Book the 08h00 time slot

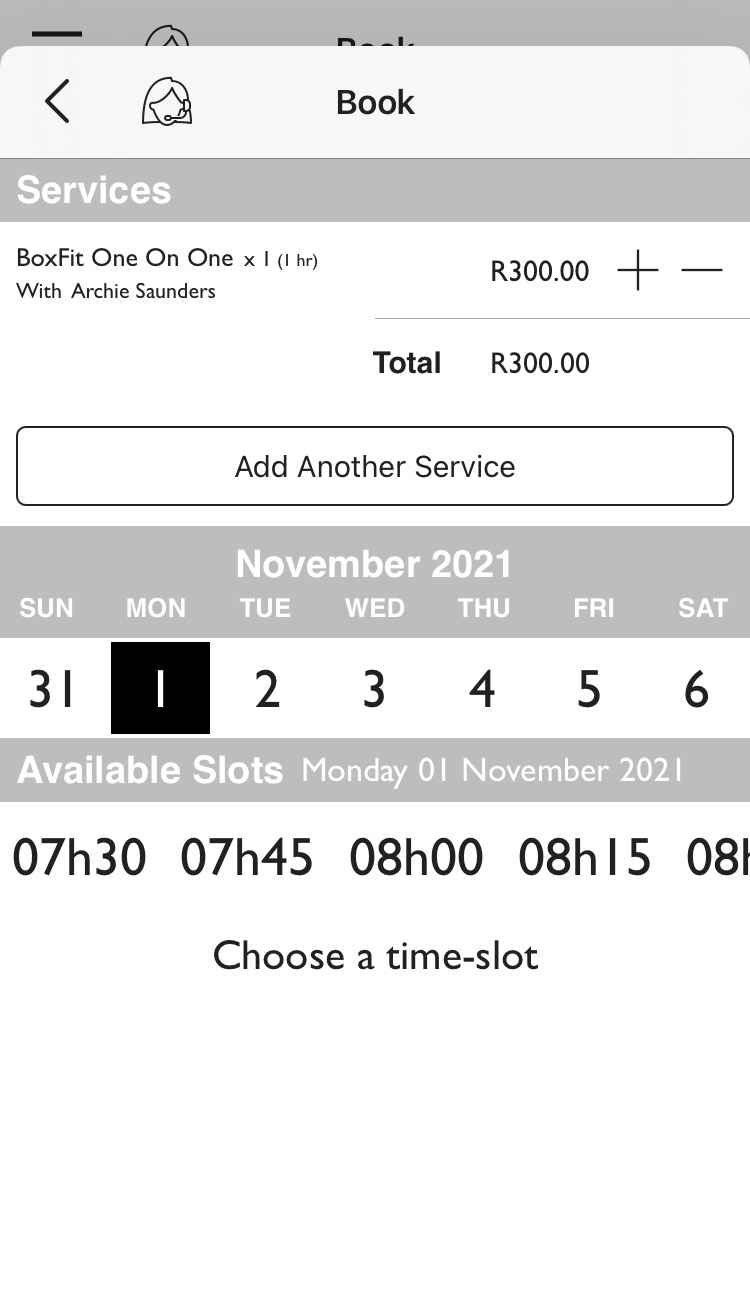pos(416,858)
